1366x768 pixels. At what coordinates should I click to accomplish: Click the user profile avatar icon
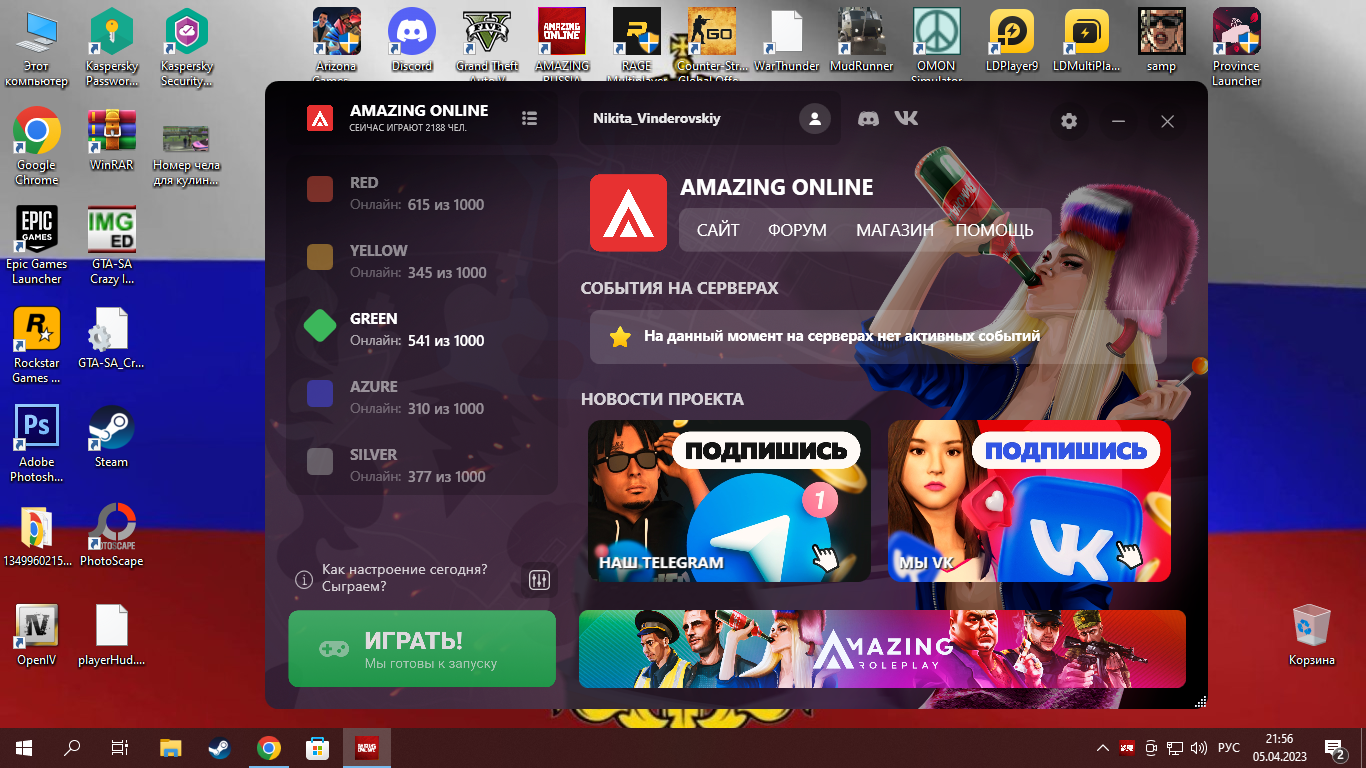(815, 119)
